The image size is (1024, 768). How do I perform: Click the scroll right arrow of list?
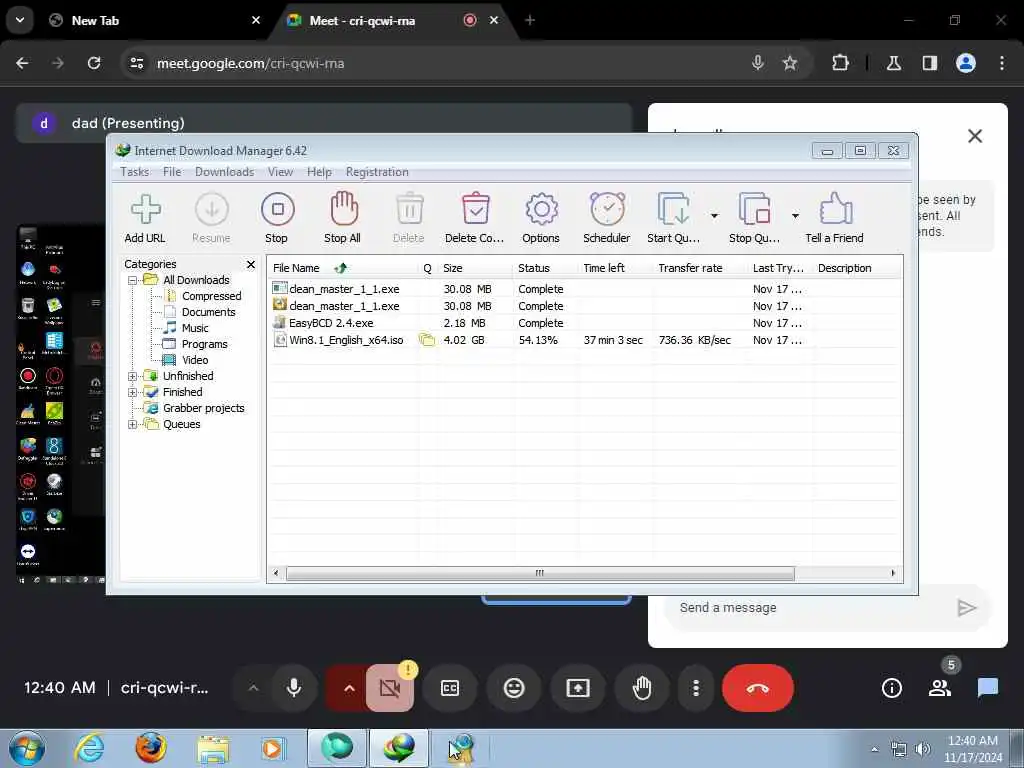pyautogui.click(x=893, y=573)
